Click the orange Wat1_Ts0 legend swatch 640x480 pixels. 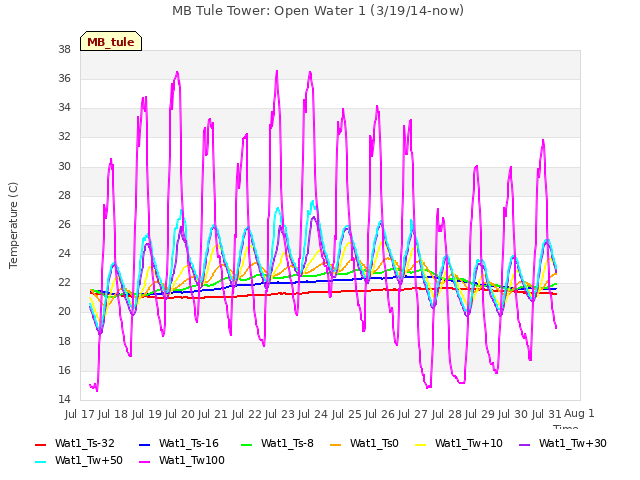(x=336, y=444)
